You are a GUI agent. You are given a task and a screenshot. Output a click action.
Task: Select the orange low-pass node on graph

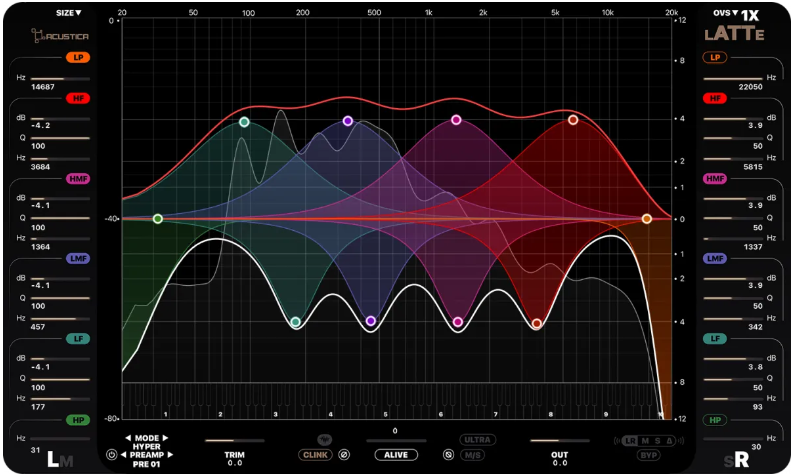point(647,219)
